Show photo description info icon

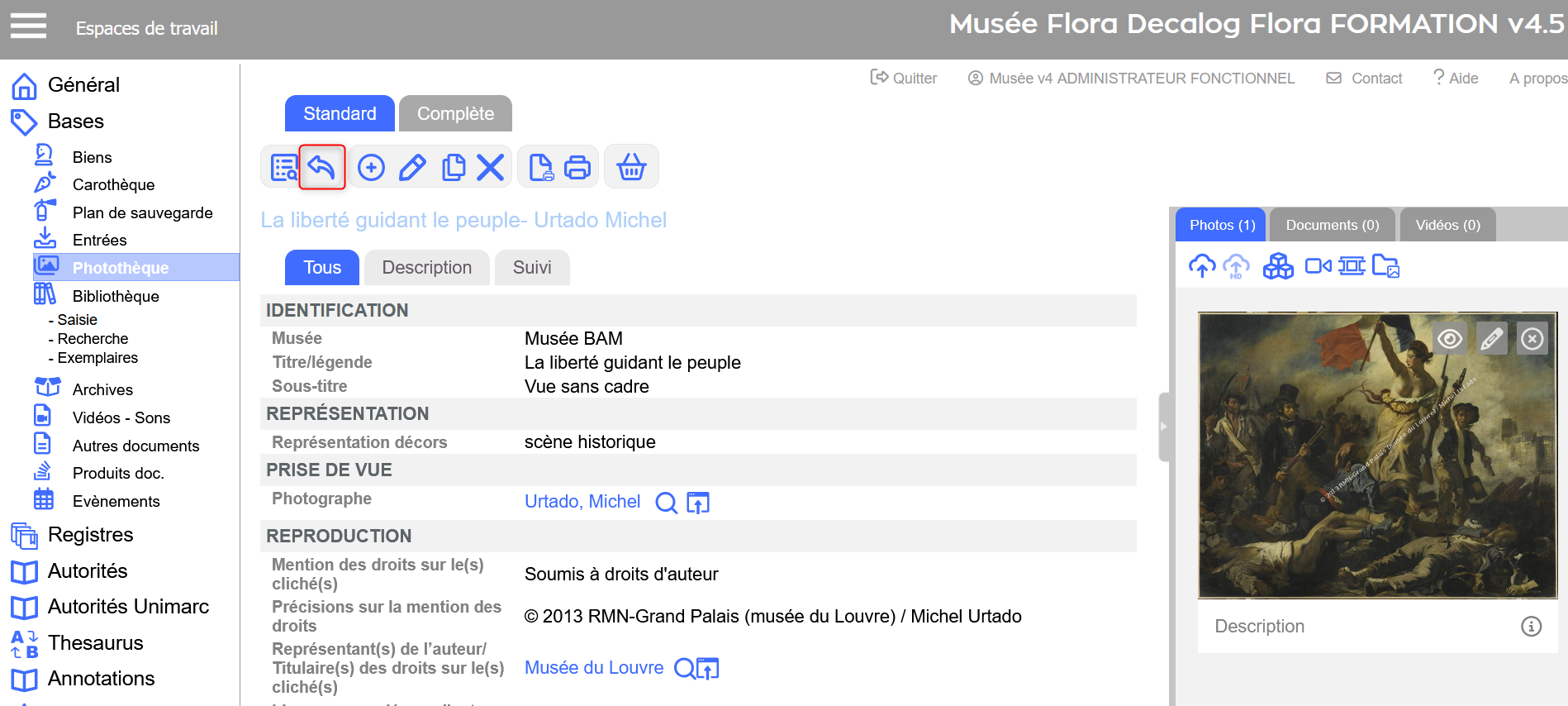coord(1531,627)
